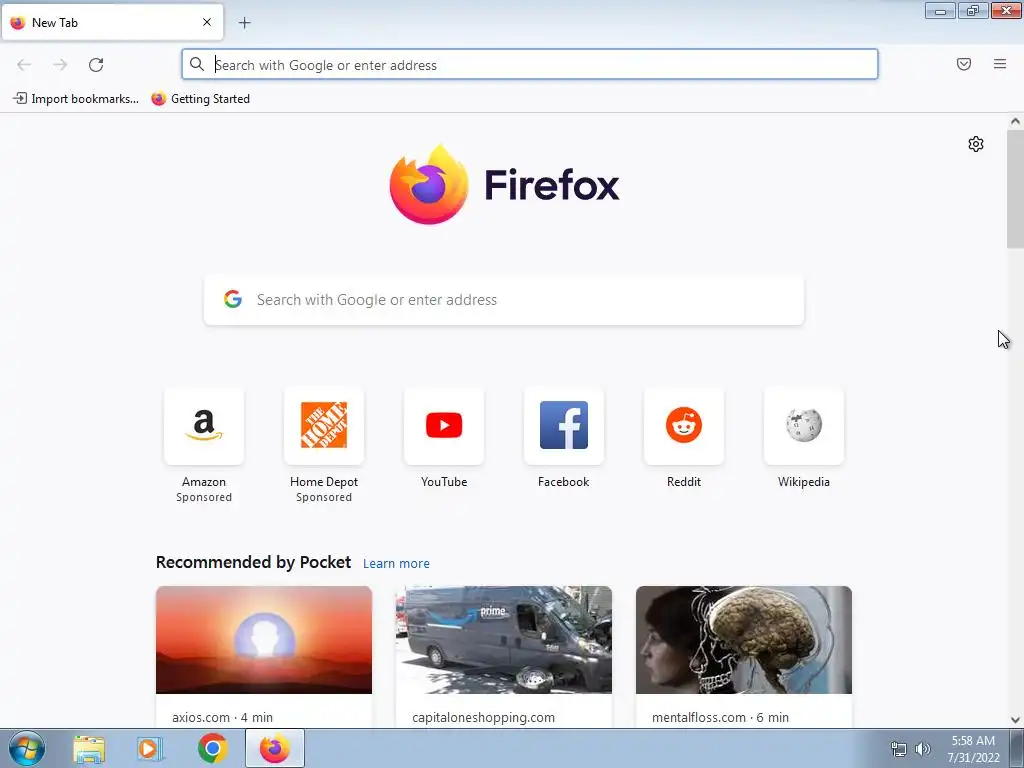1024x768 pixels.
Task: Open the mentalfloss.com brain article card
Action: click(x=744, y=656)
